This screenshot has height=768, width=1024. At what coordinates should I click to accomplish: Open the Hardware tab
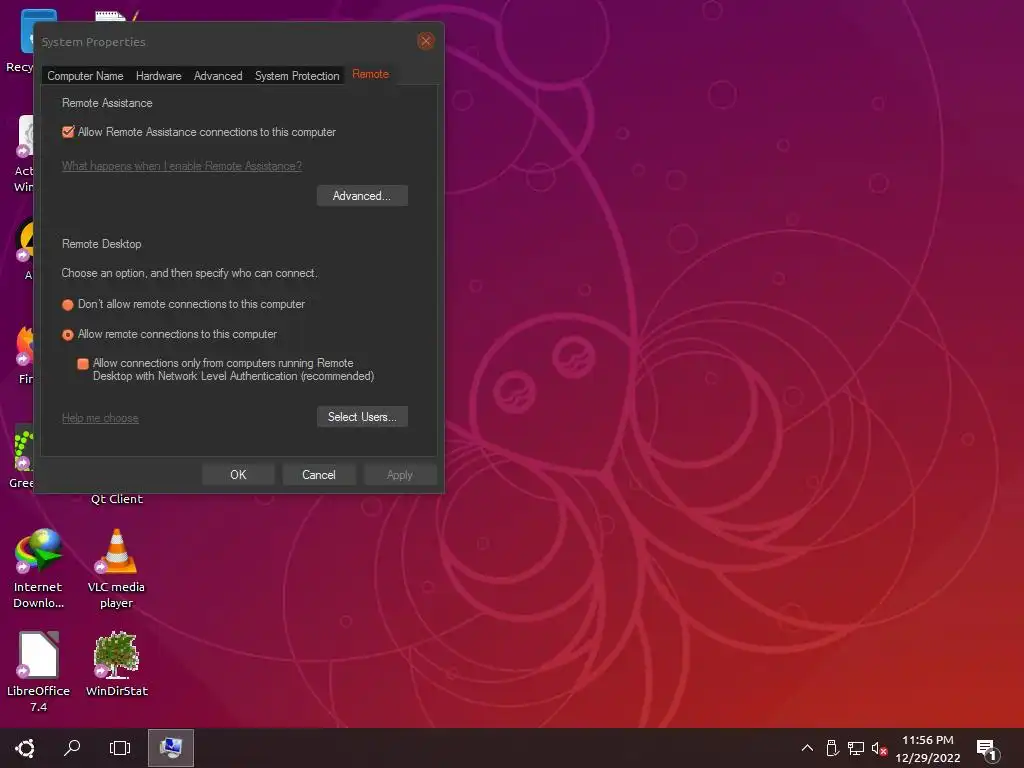pyautogui.click(x=159, y=76)
